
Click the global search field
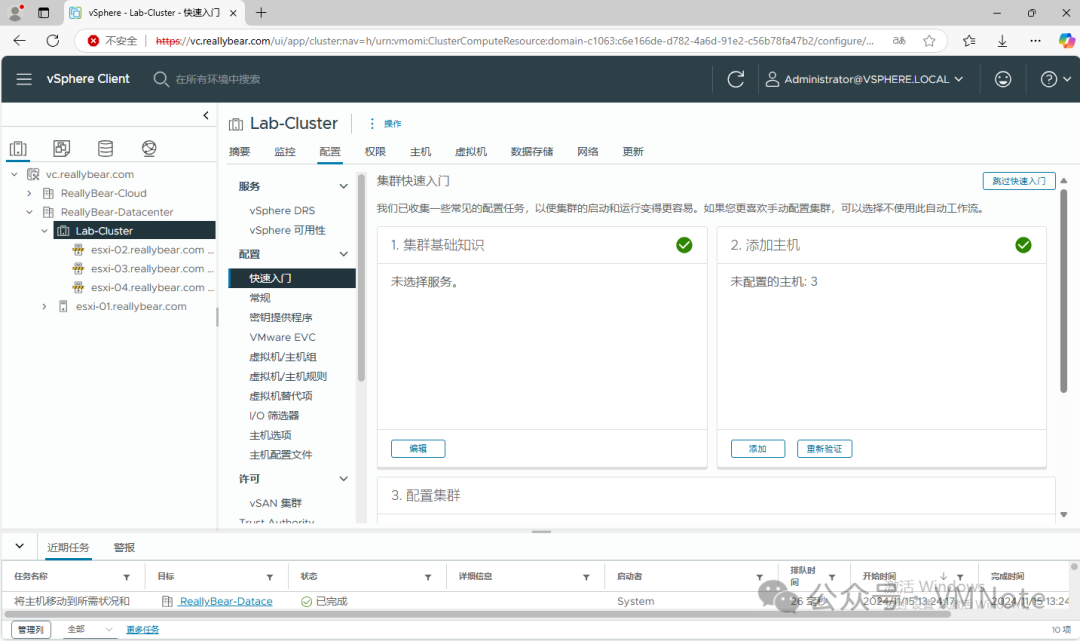(218, 79)
